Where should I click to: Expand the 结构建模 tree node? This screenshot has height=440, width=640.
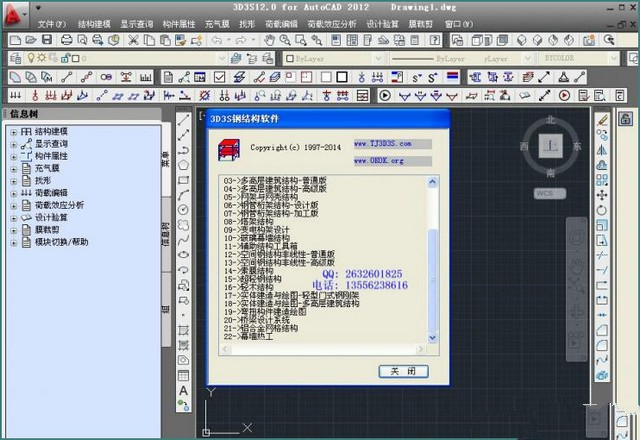pyautogui.click(x=13, y=132)
